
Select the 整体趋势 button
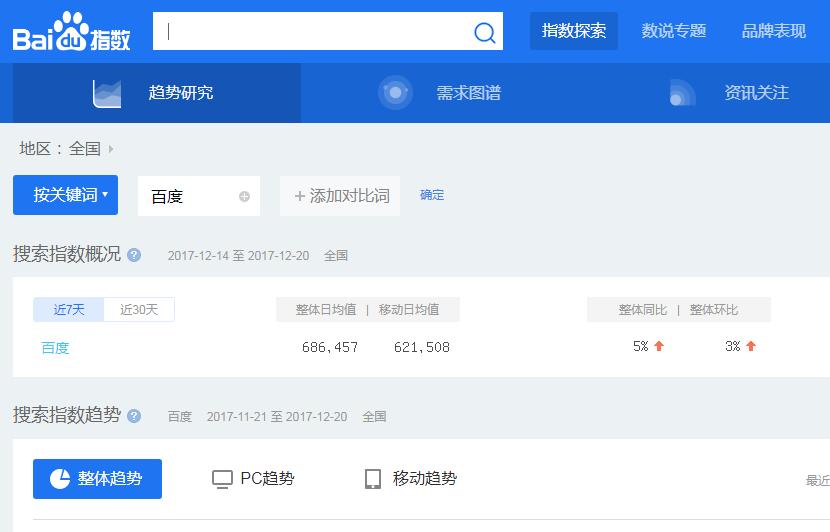(x=97, y=479)
